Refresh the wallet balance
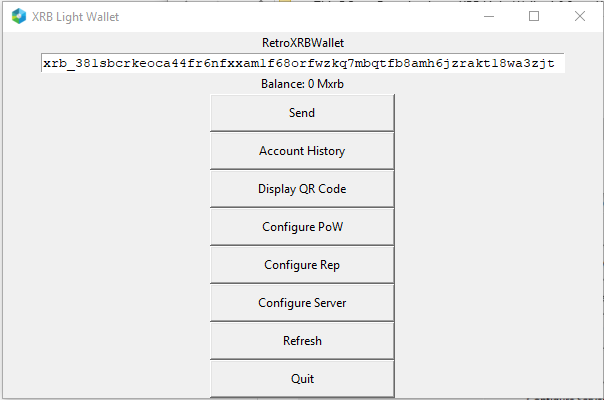This screenshot has height=400, width=604. click(x=302, y=341)
